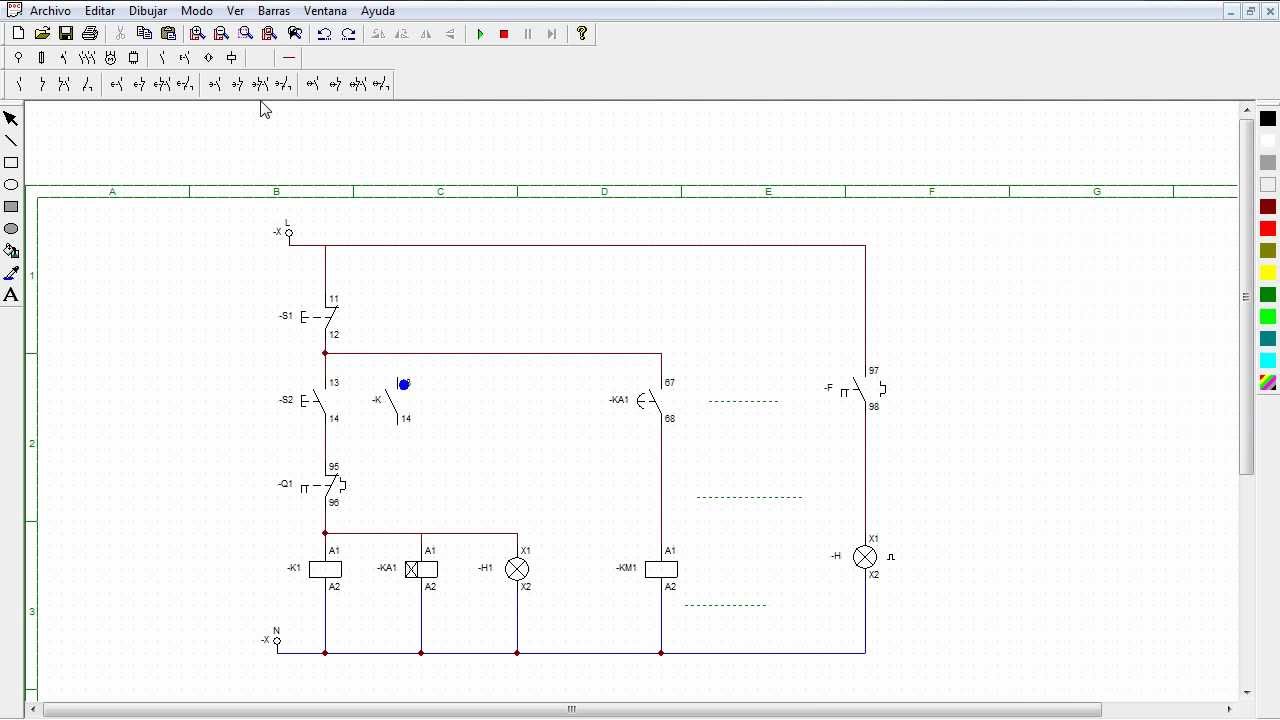Image resolution: width=1280 pixels, height=720 pixels.
Task: Open the multicolor custom palette swatch
Action: point(1268,383)
